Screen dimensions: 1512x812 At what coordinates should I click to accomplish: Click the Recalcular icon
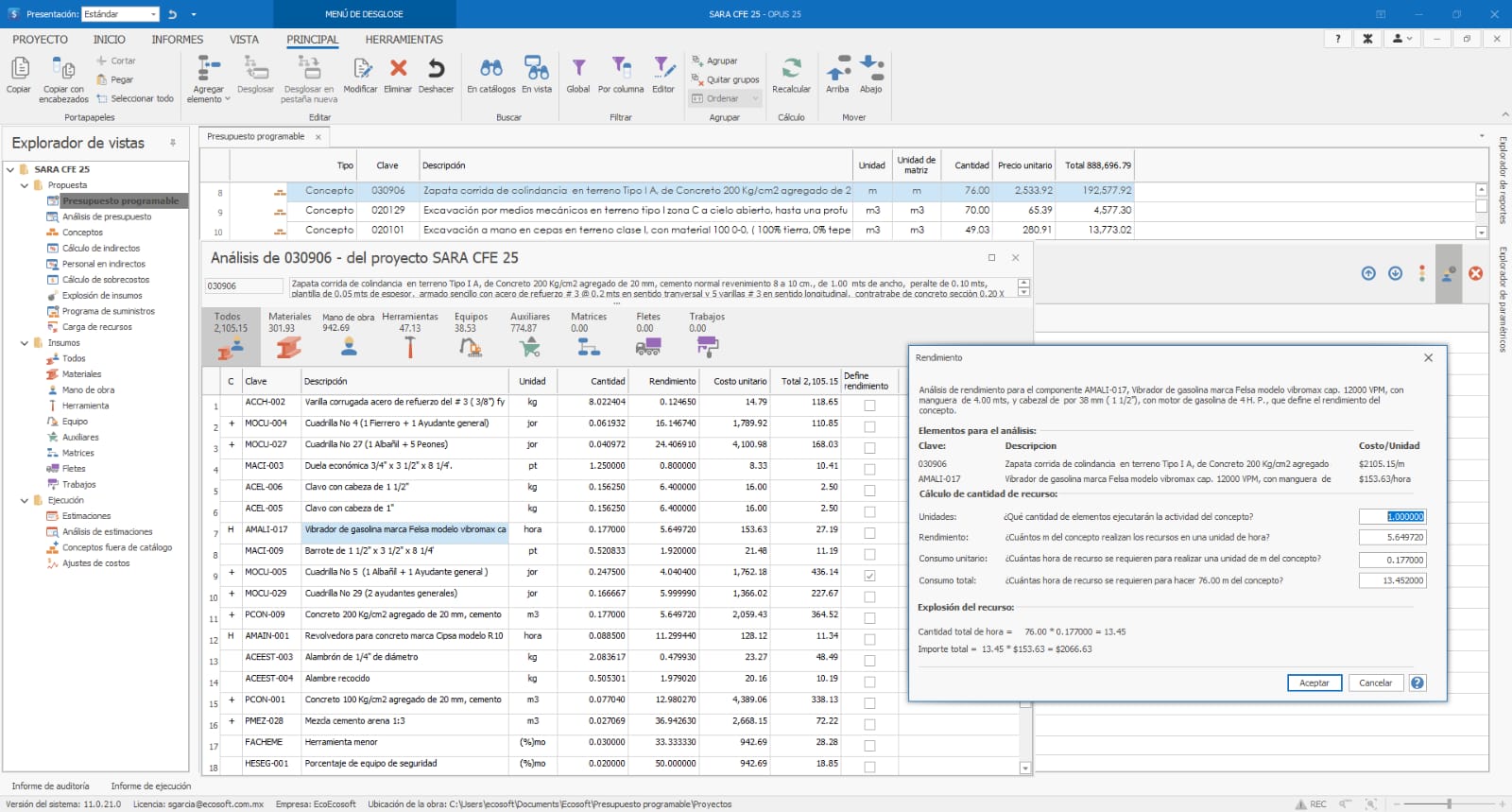[x=791, y=68]
